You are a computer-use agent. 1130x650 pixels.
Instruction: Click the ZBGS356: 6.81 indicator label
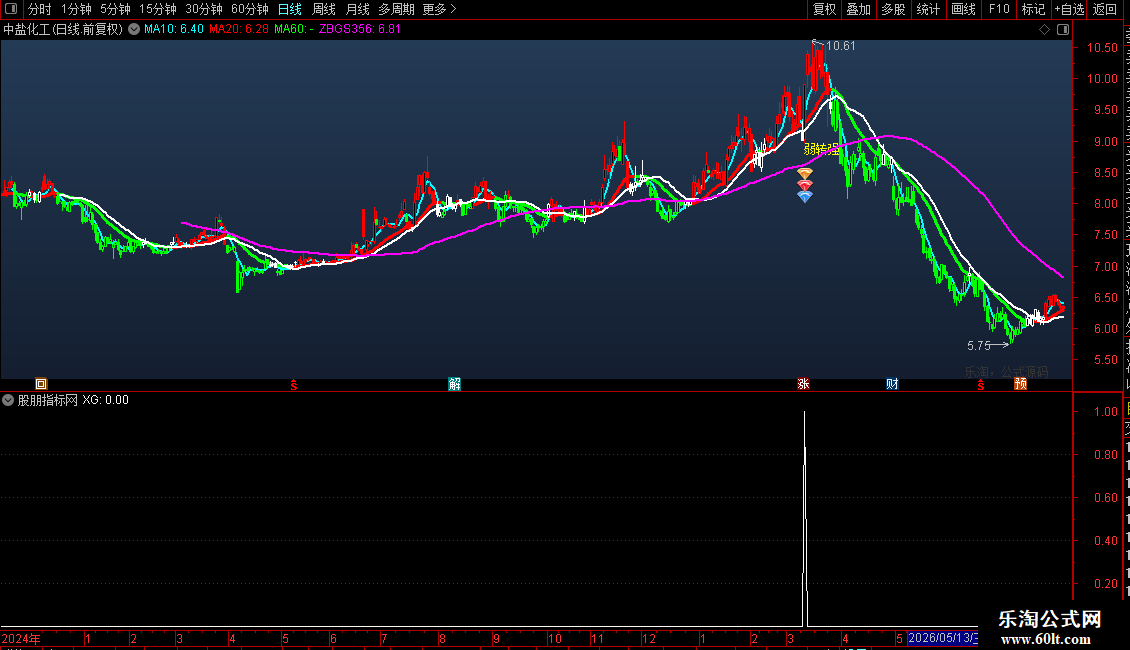(360, 29)
